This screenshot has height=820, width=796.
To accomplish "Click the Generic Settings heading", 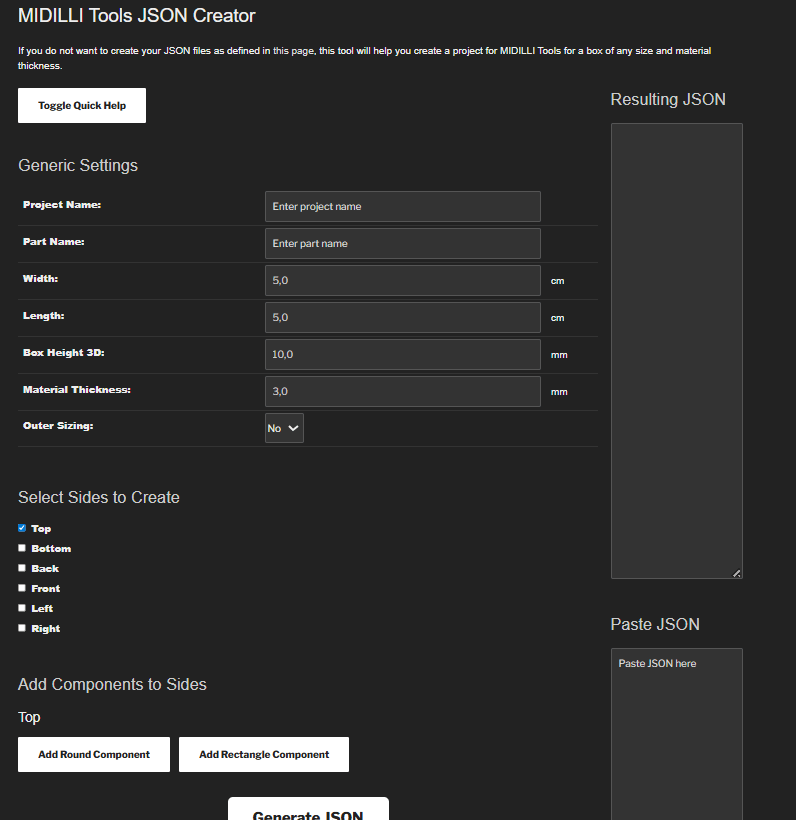I will [x=78, y=165].
